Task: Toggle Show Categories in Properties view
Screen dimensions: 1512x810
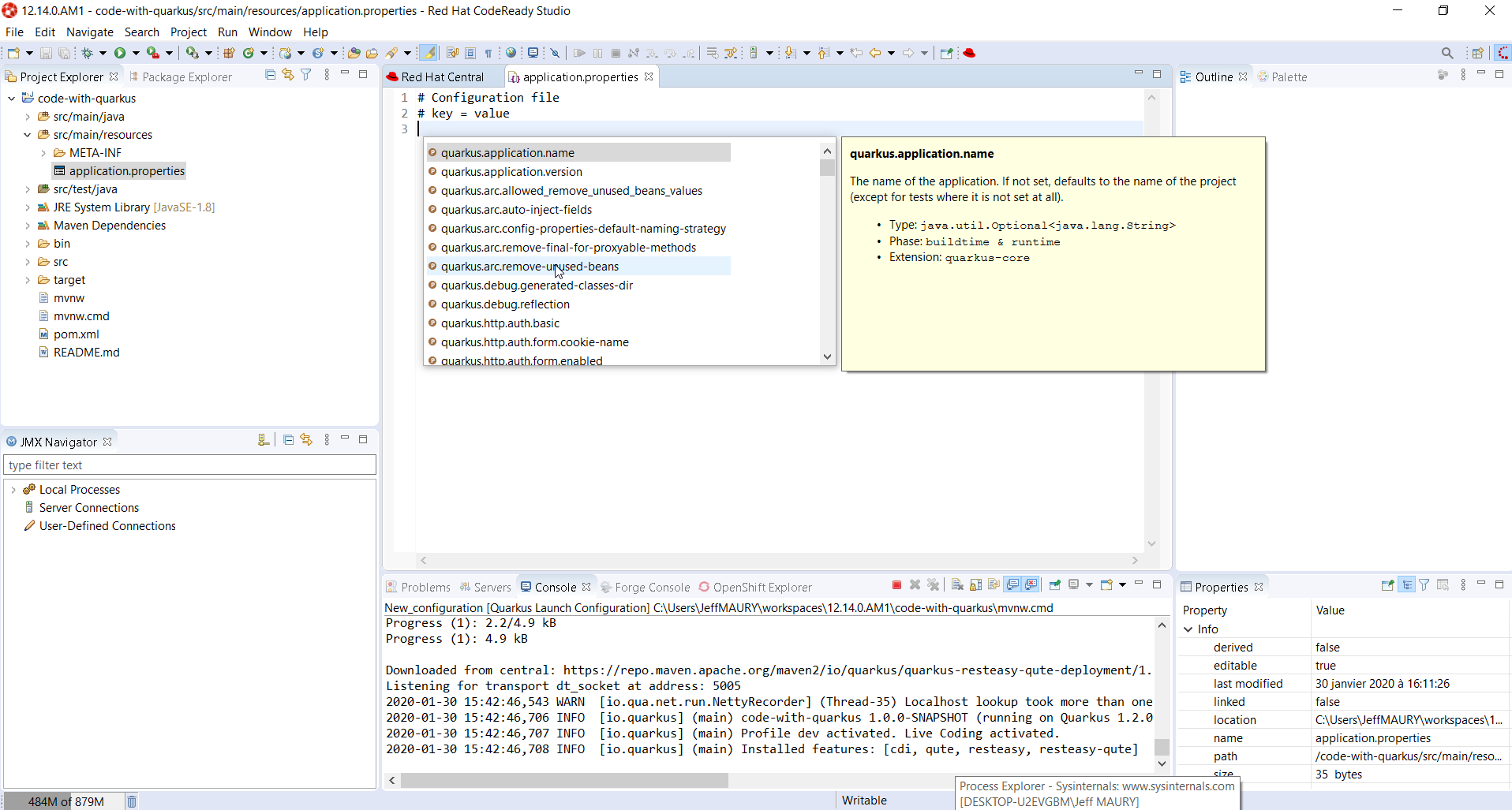Action: [1406, 584]
